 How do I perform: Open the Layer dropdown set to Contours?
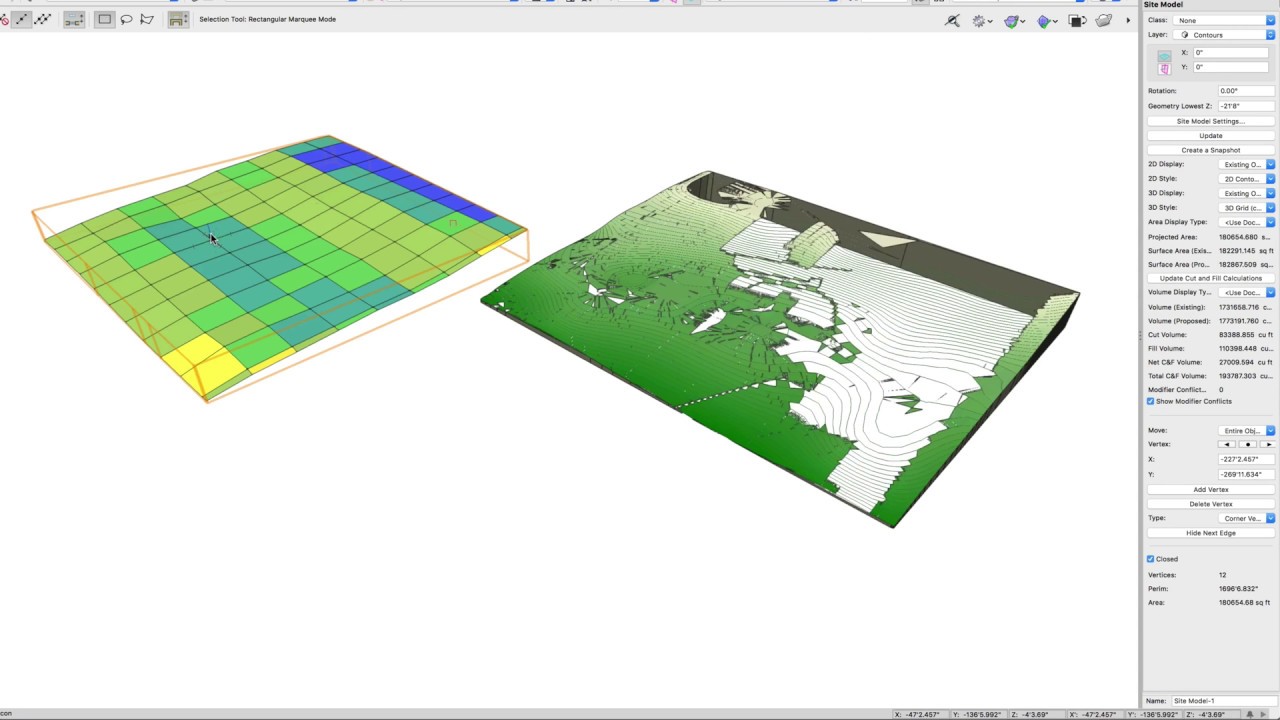coord(1225,35)
